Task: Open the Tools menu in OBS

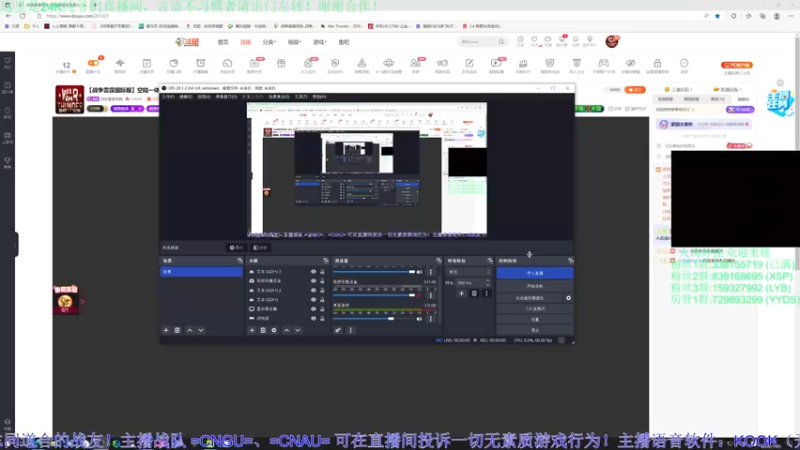Action: tap(301, 96)
